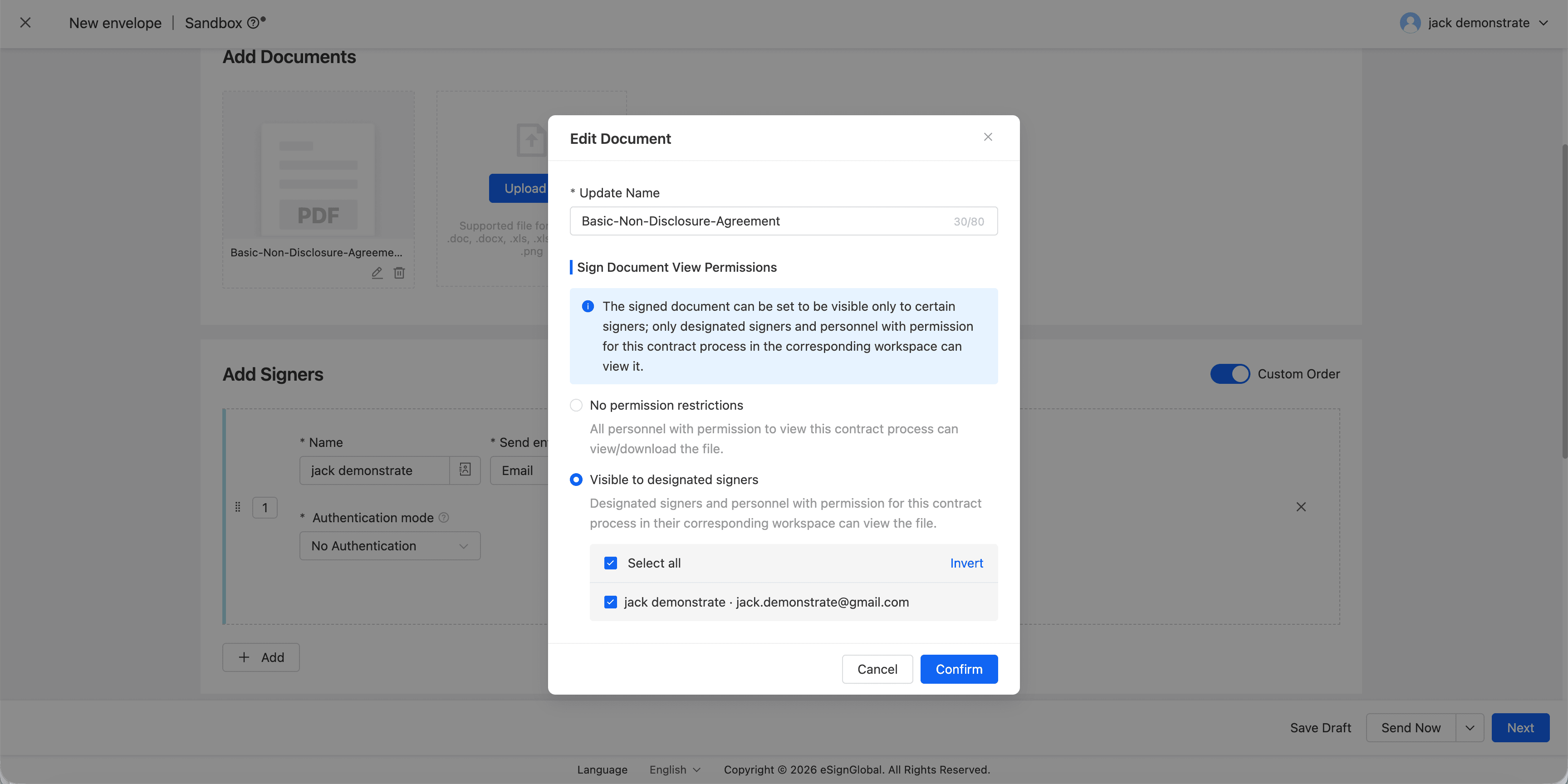Screen dimensions: 1568x784
Task: Confirm the document edits
Action: (x=959, y=669)
